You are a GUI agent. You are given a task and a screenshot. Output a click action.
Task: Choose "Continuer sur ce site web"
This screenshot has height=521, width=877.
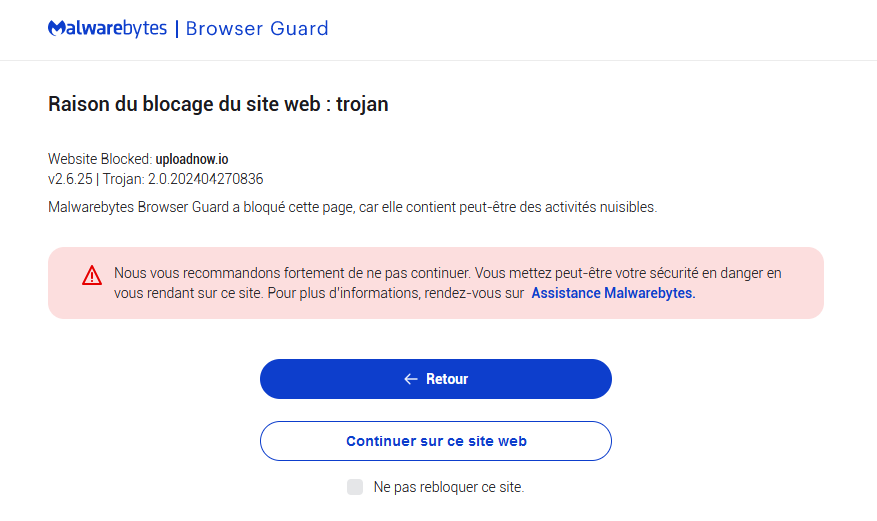436,441
